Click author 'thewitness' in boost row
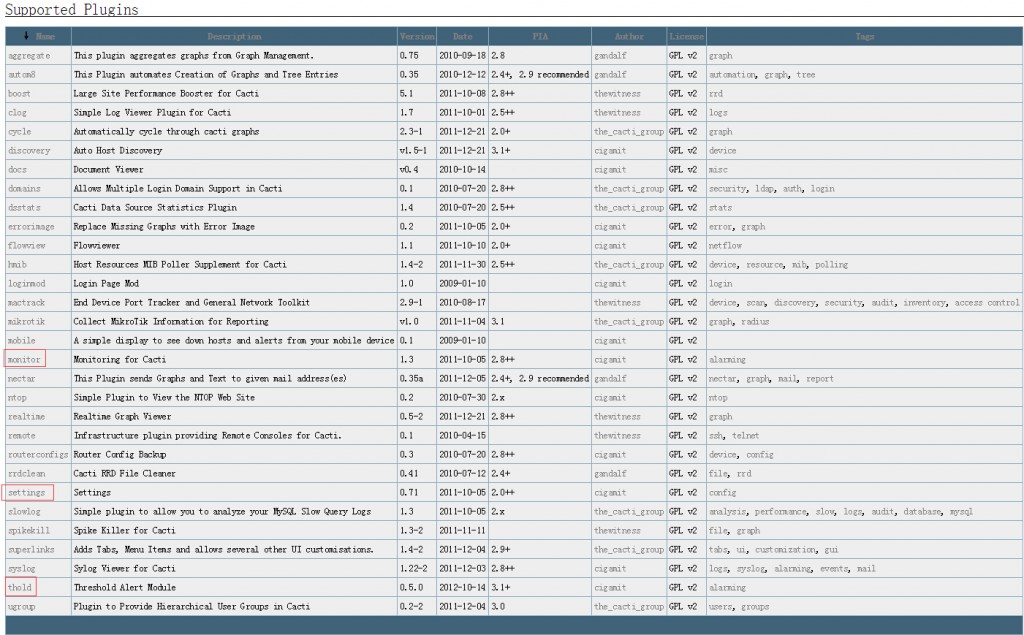This screenshot has height=635, width=1024. [617, 94]
